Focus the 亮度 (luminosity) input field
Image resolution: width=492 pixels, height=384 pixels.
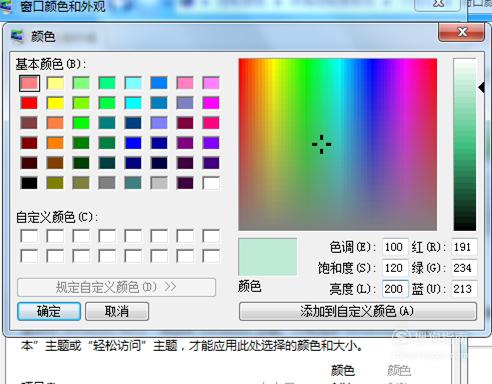click(x=395, y=289)
